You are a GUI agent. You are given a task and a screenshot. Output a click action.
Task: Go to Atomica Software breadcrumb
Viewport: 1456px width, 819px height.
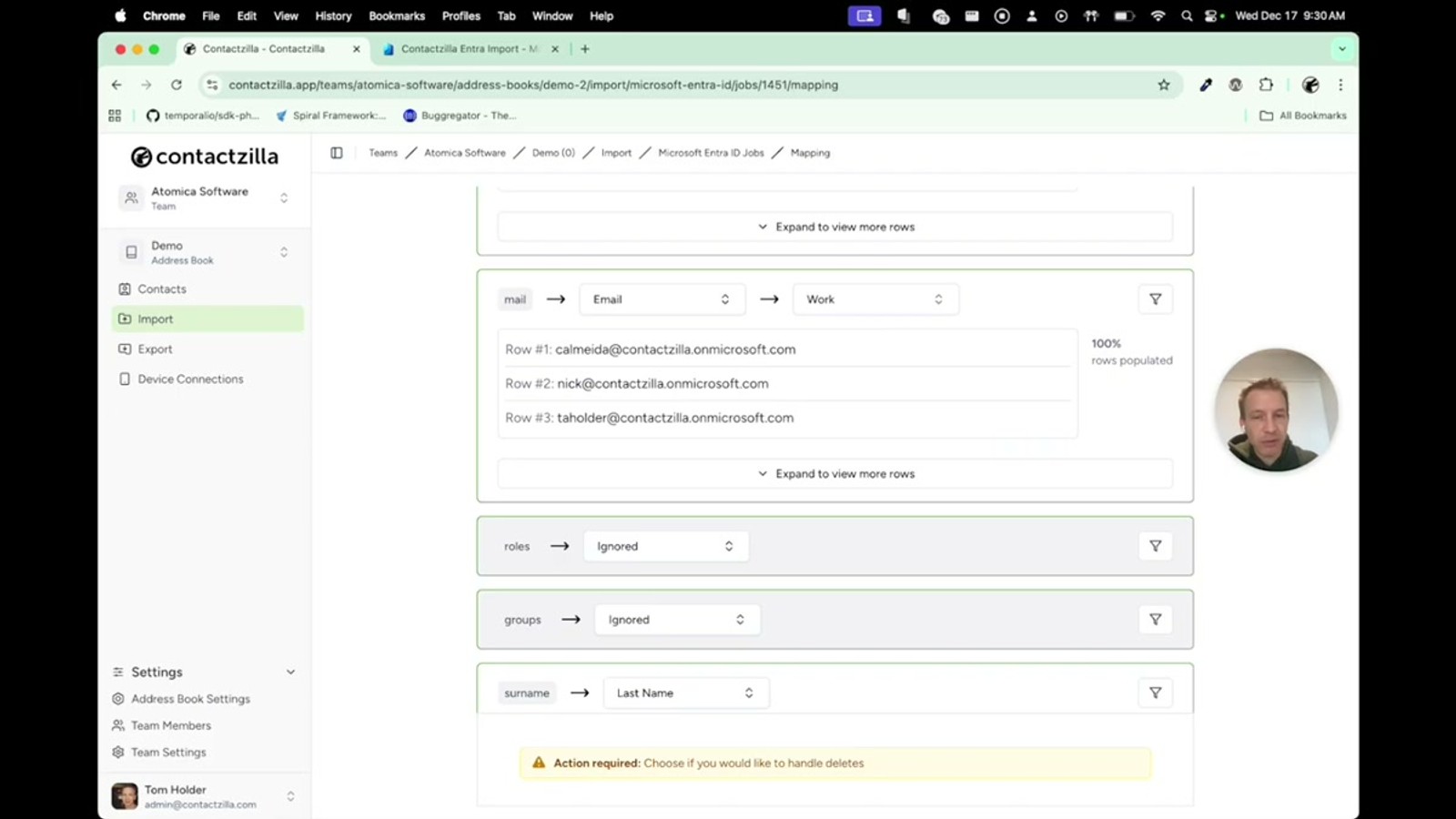tap(465, 153)
